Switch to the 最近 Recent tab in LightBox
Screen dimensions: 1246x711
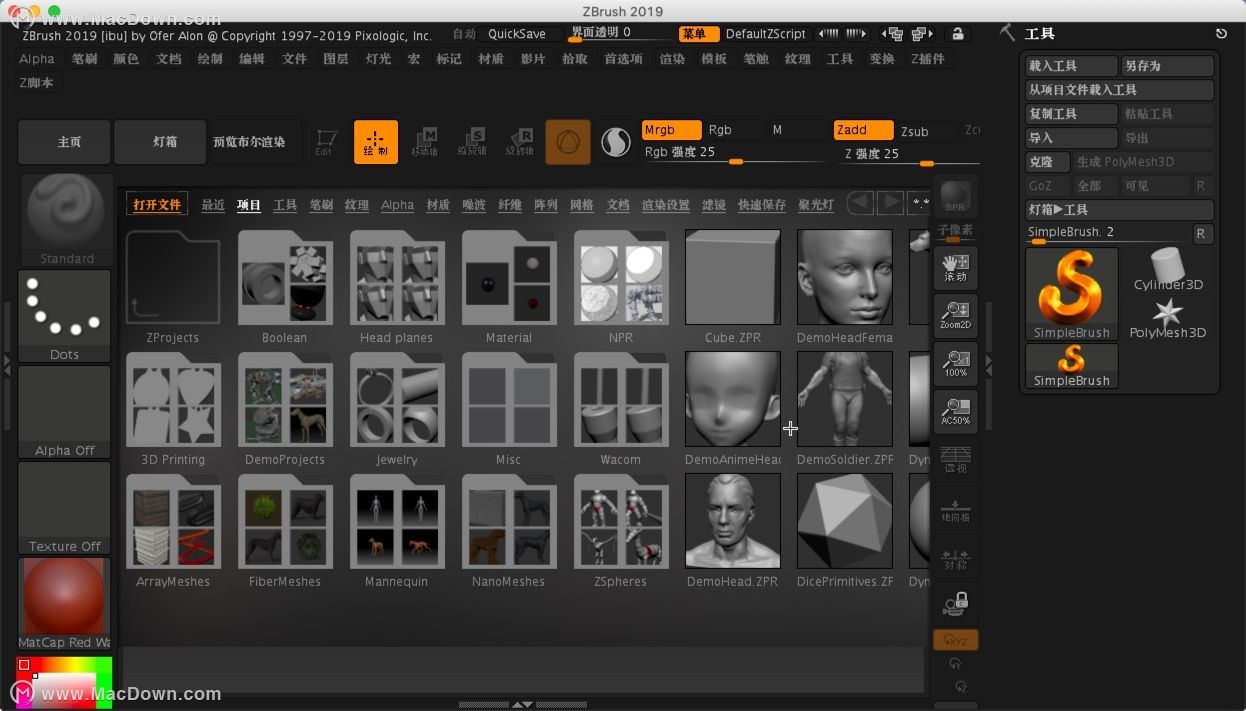[213, 205]
